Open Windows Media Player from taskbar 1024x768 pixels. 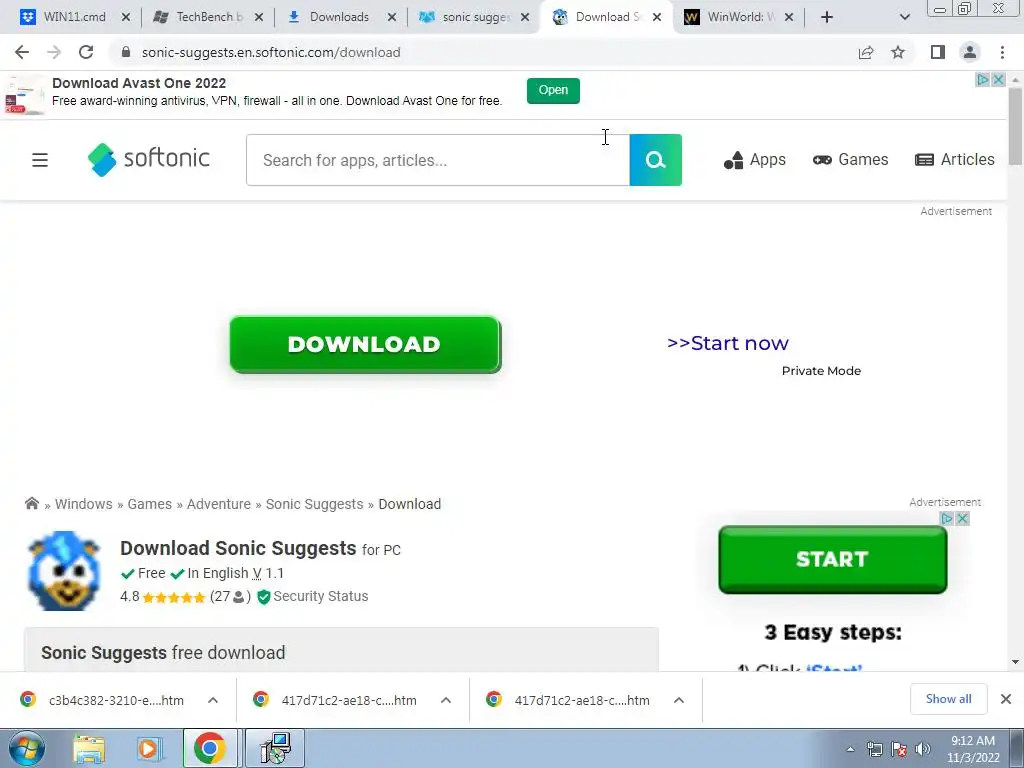150,749
